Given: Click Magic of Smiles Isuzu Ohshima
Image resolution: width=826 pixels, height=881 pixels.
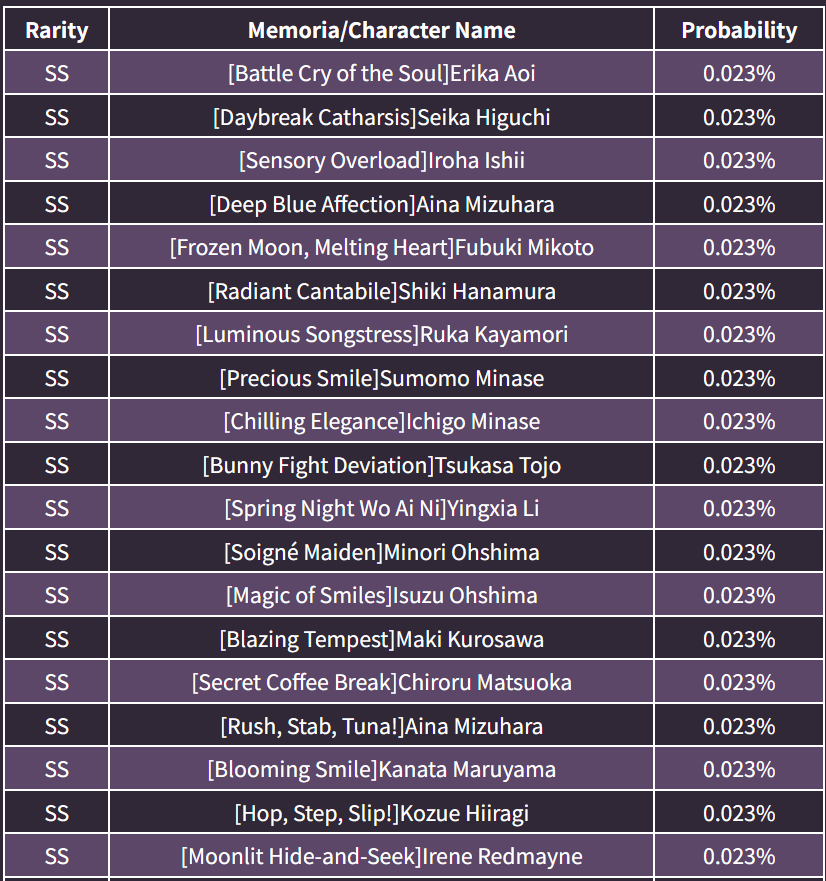Looking at the screenshot, I should click(x=381, y=595).
